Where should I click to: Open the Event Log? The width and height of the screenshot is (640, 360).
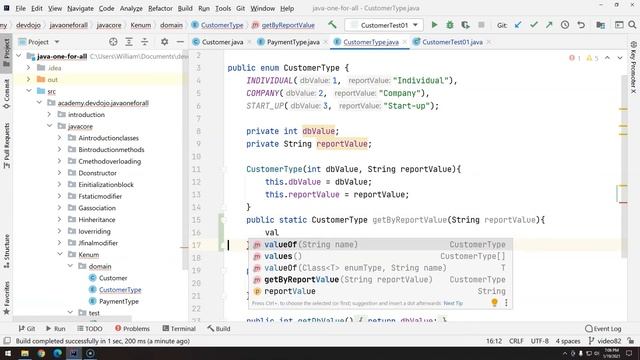(603, 328)
